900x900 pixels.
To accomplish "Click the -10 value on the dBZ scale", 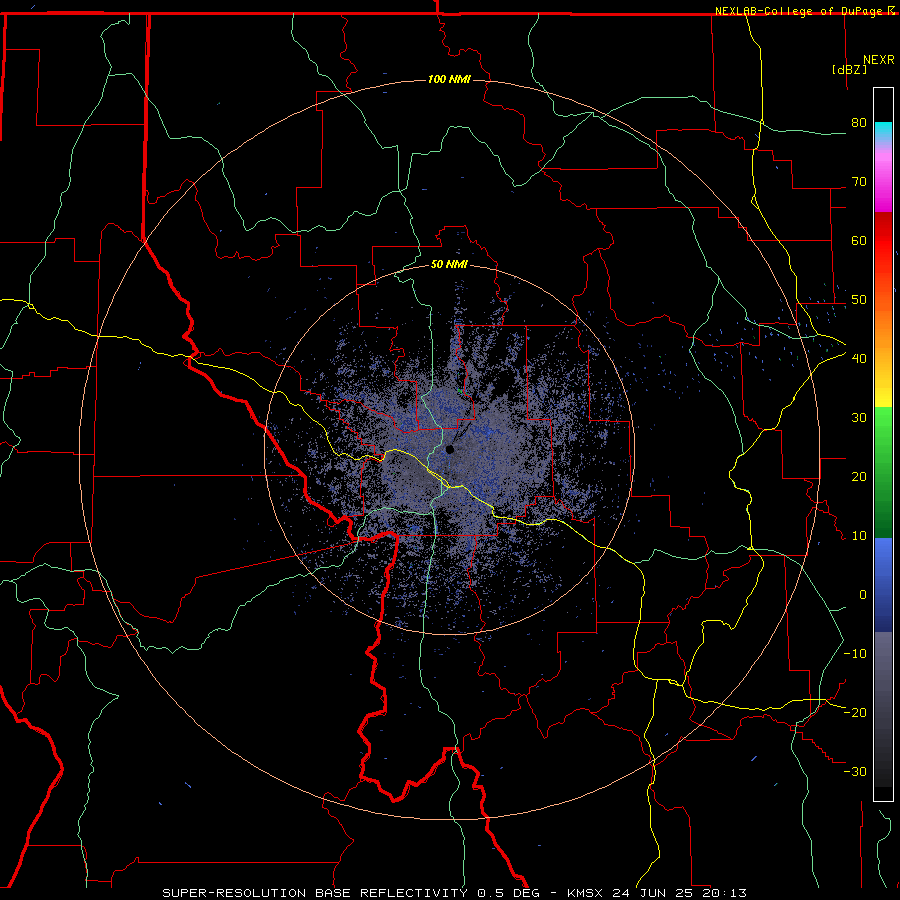I will [855, 654].
